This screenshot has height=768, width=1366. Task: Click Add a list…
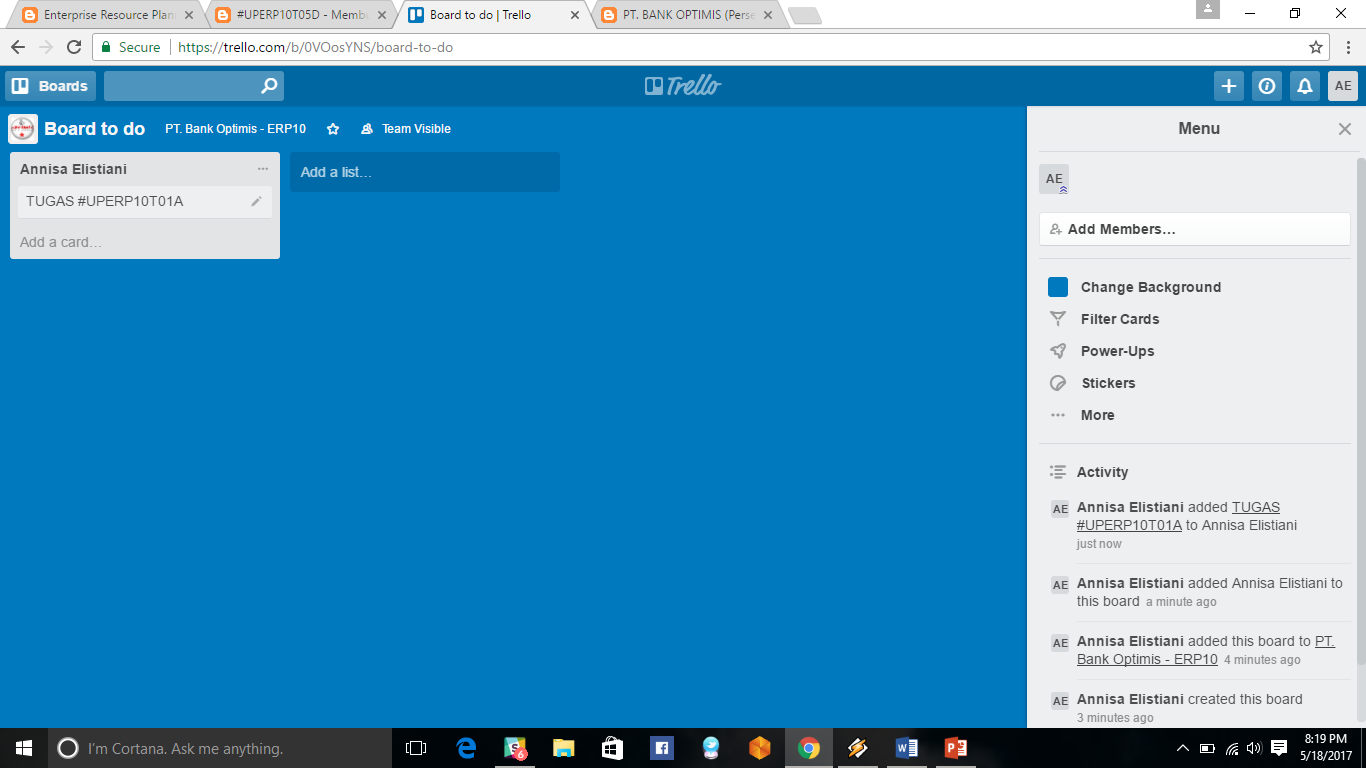[425, 172]
